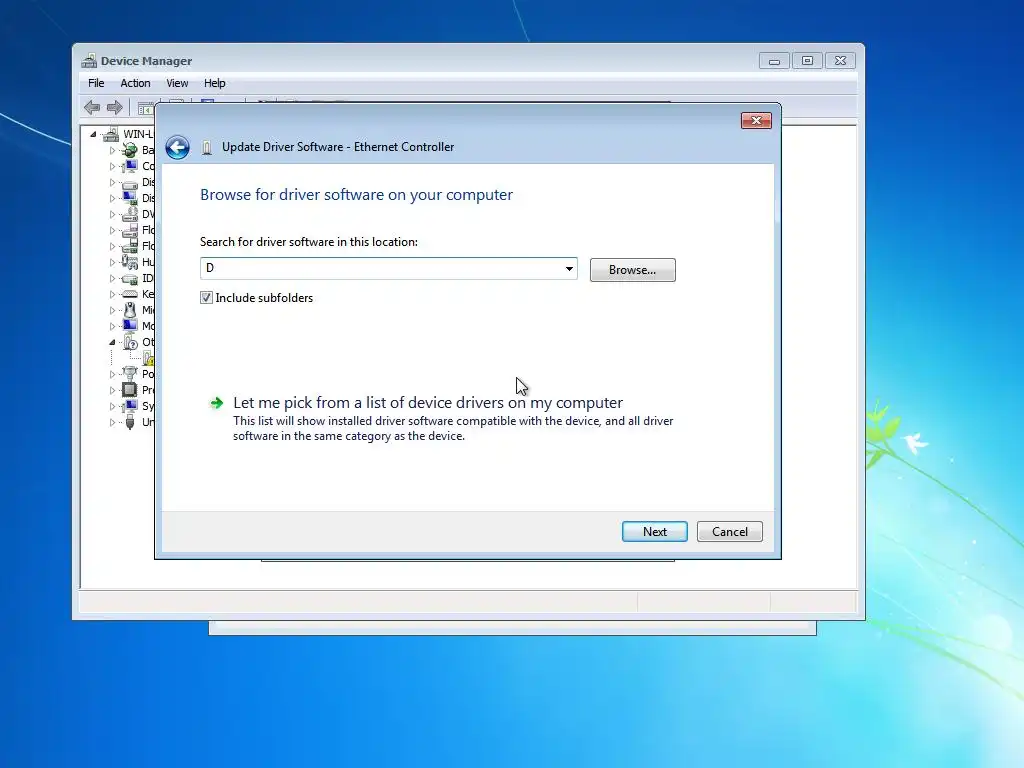
Task: Uncheck the Include subfolders checkbox
Action: (206, 298)
